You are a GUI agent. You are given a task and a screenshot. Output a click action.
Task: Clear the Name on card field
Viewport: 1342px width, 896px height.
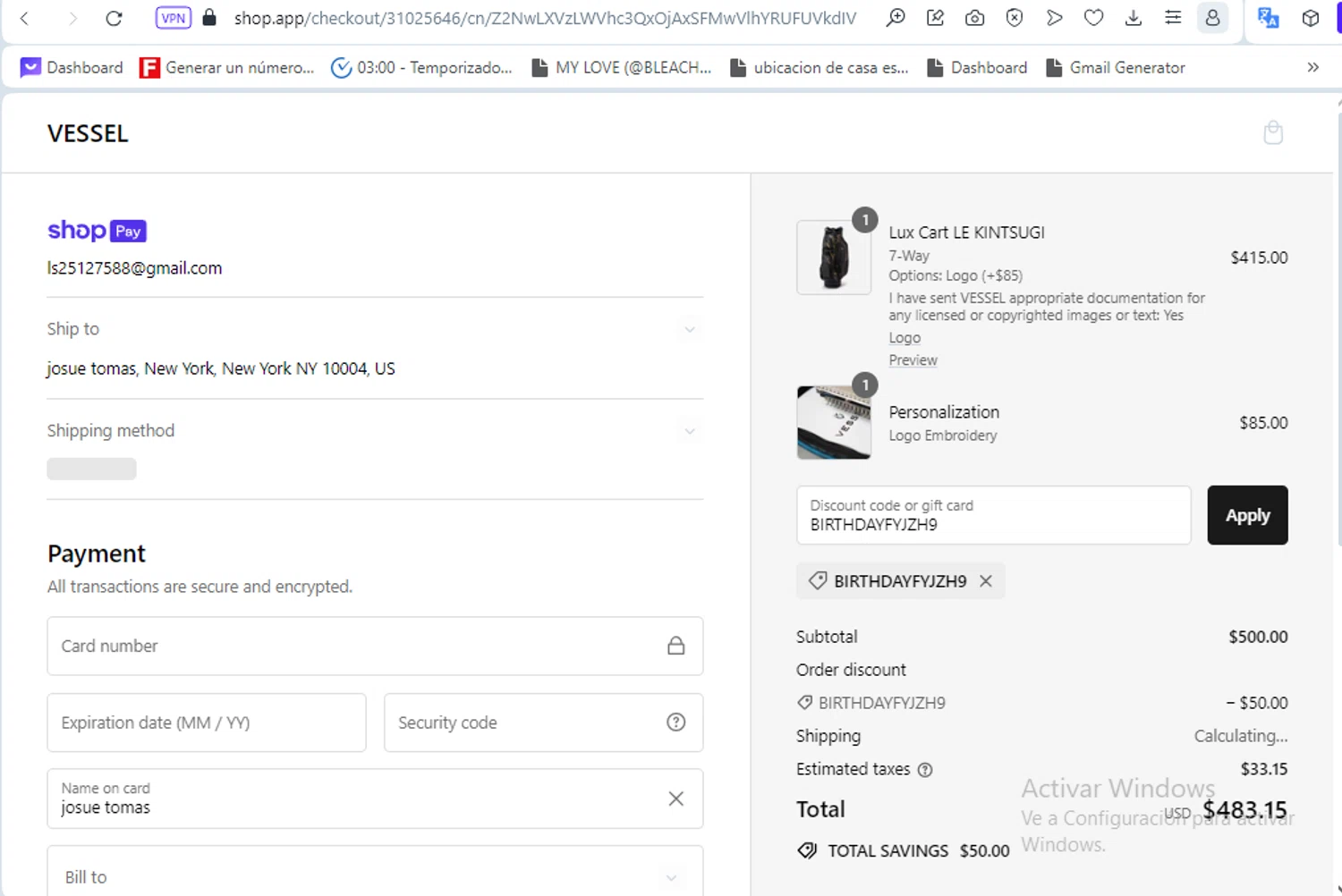tap(675, 799)
